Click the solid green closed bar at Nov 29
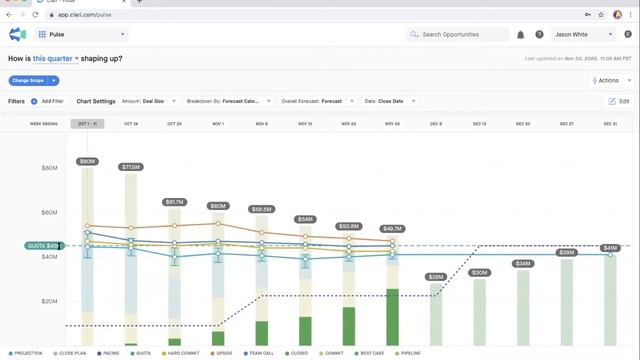640x360 pixels. (x=392, y=317)
